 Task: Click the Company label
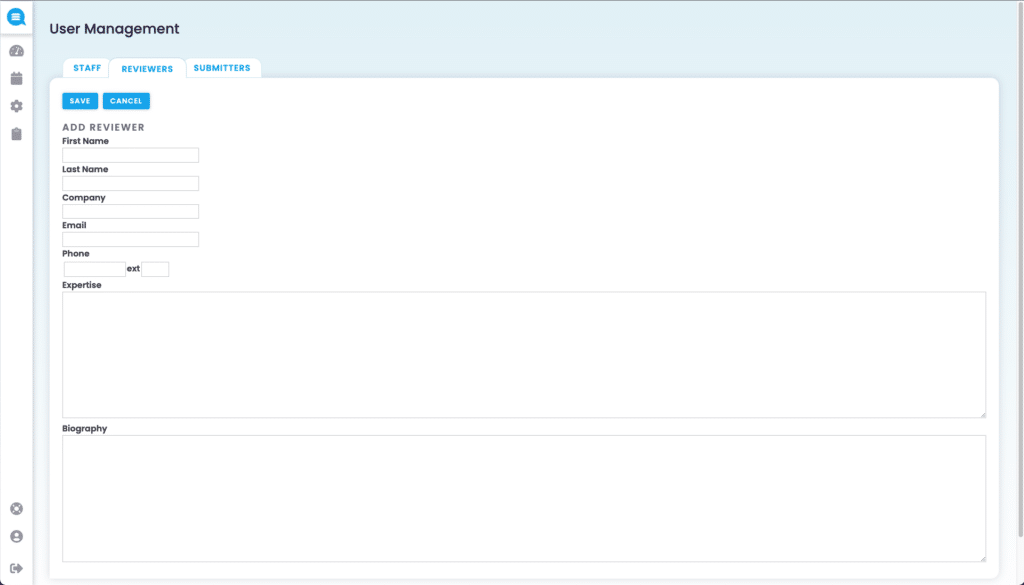[84, 198]
